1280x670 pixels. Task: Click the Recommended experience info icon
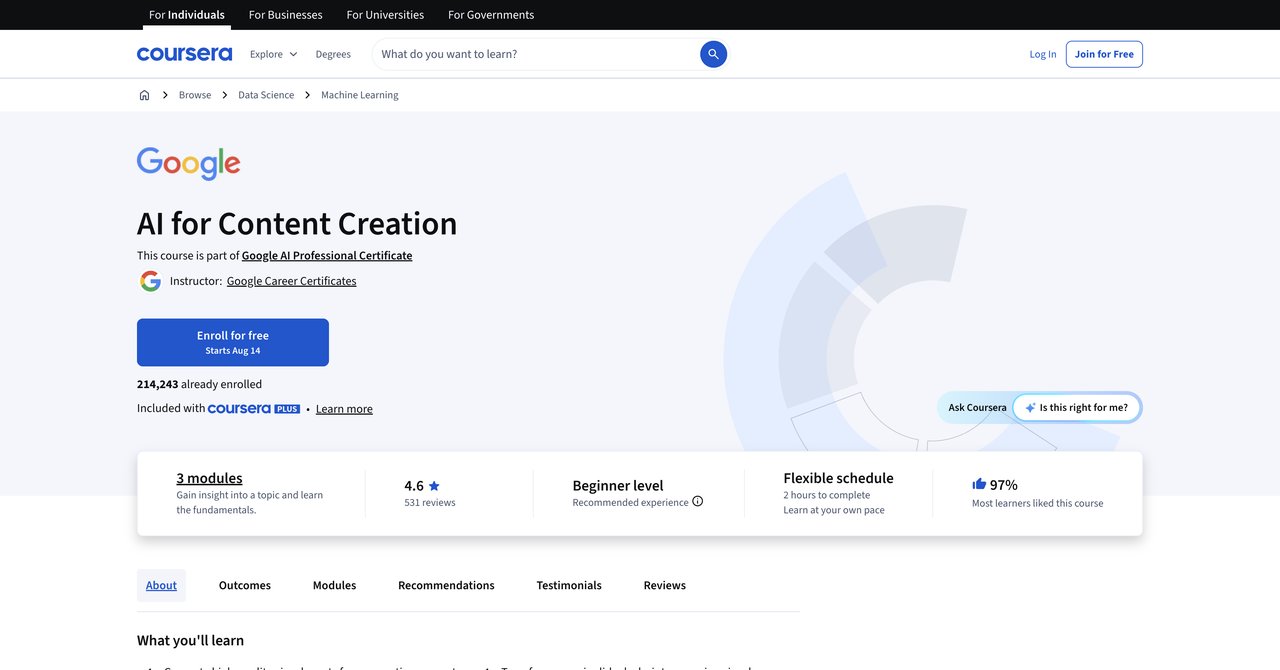tap(698, 502)
